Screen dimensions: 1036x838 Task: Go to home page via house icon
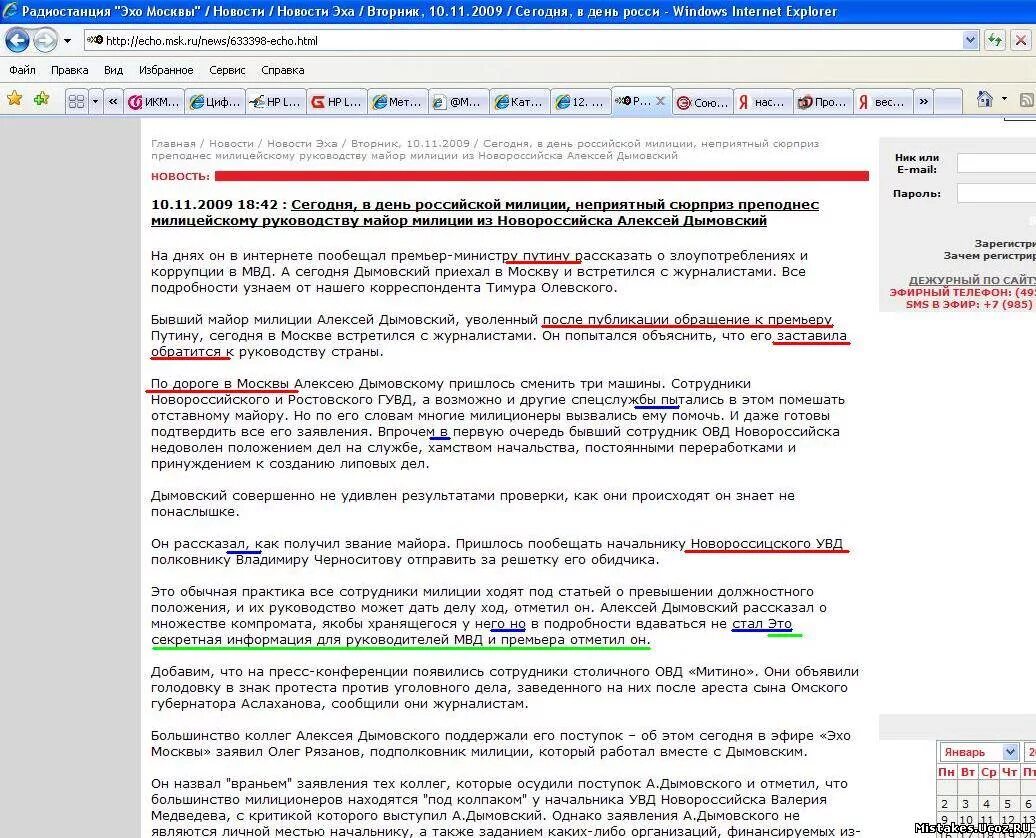click(984, 99)
